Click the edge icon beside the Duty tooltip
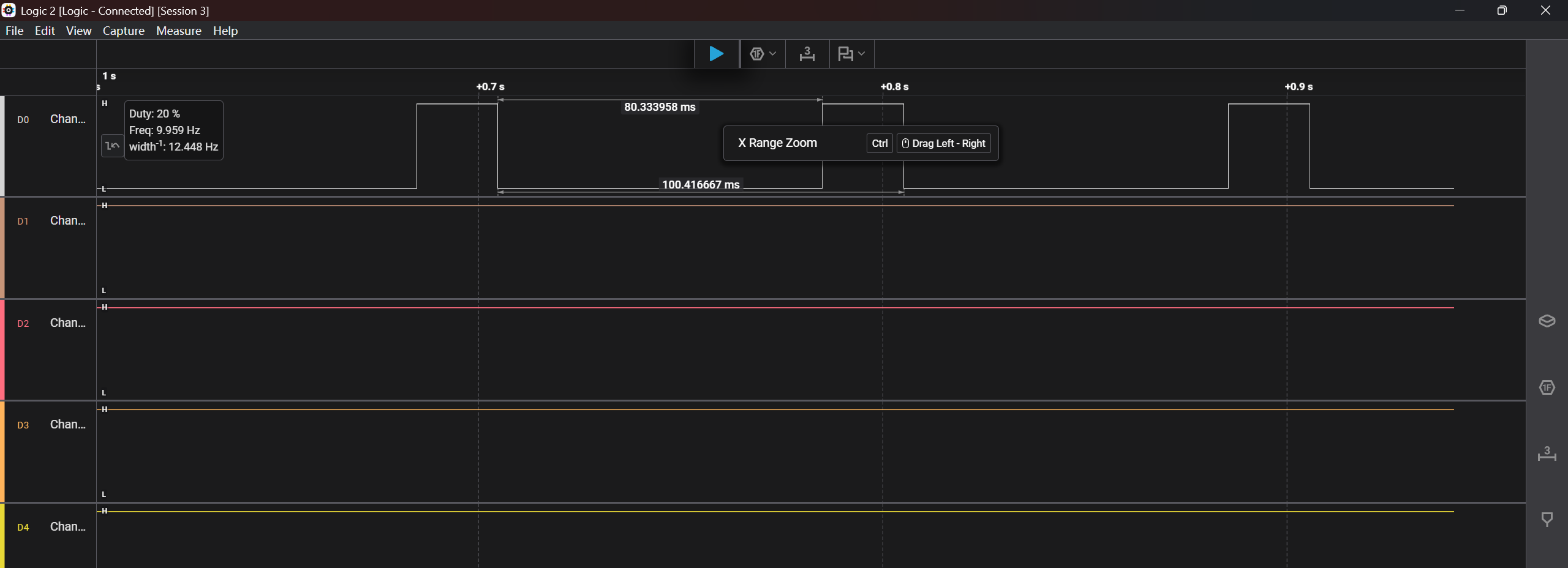 tap(112, 146)
